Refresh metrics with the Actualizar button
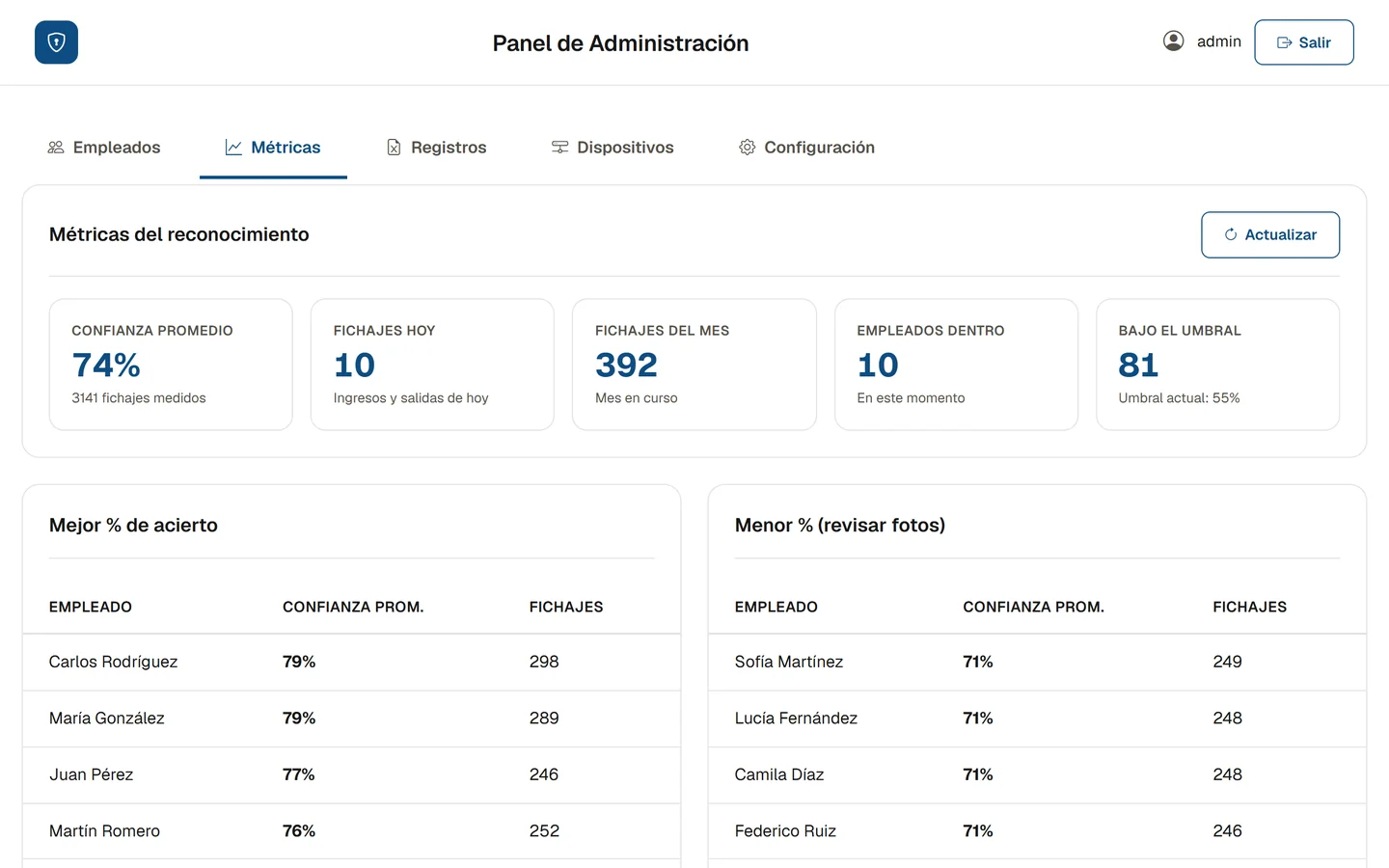This screenshot has height=868, width=1389. click(x=1270, y=234)
